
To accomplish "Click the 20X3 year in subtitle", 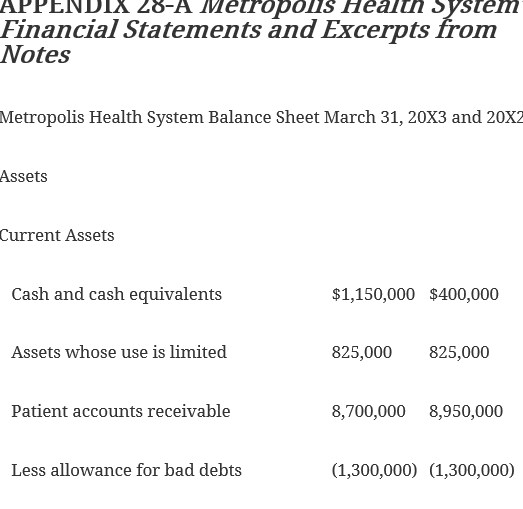I will (427, 117).
